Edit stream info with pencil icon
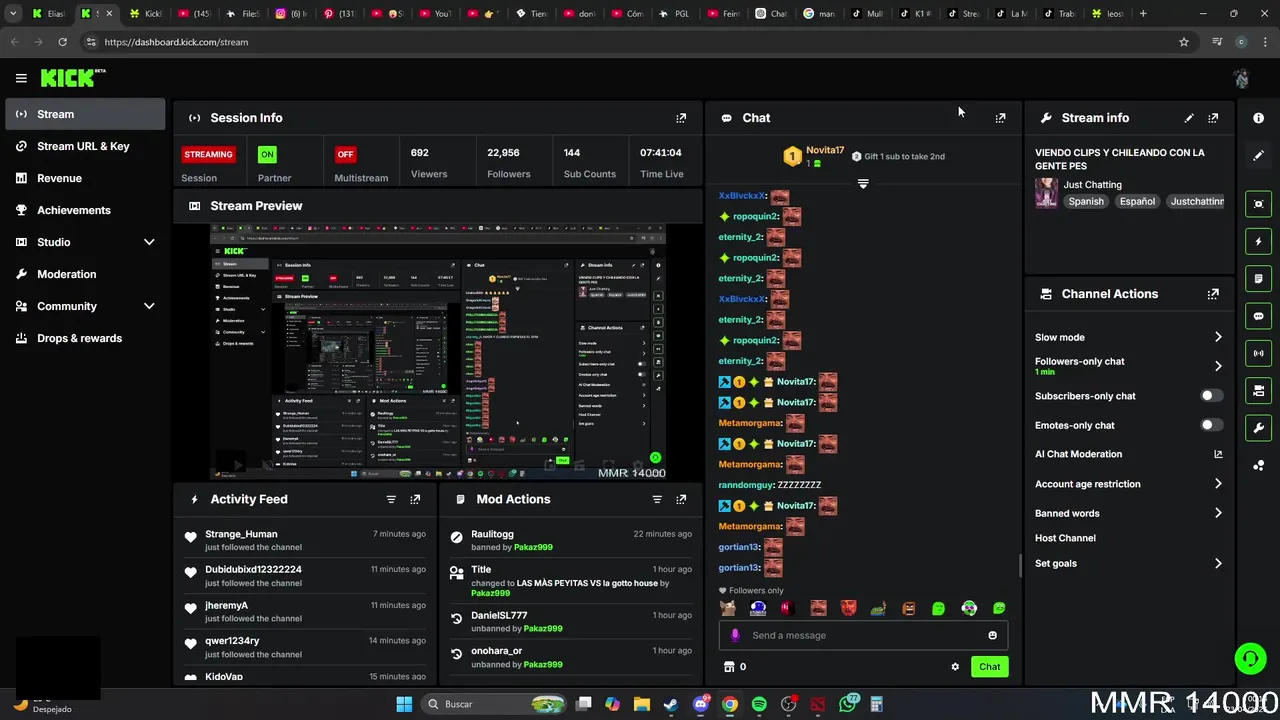Screen dimensions: 1280x720 (1189, 118)
